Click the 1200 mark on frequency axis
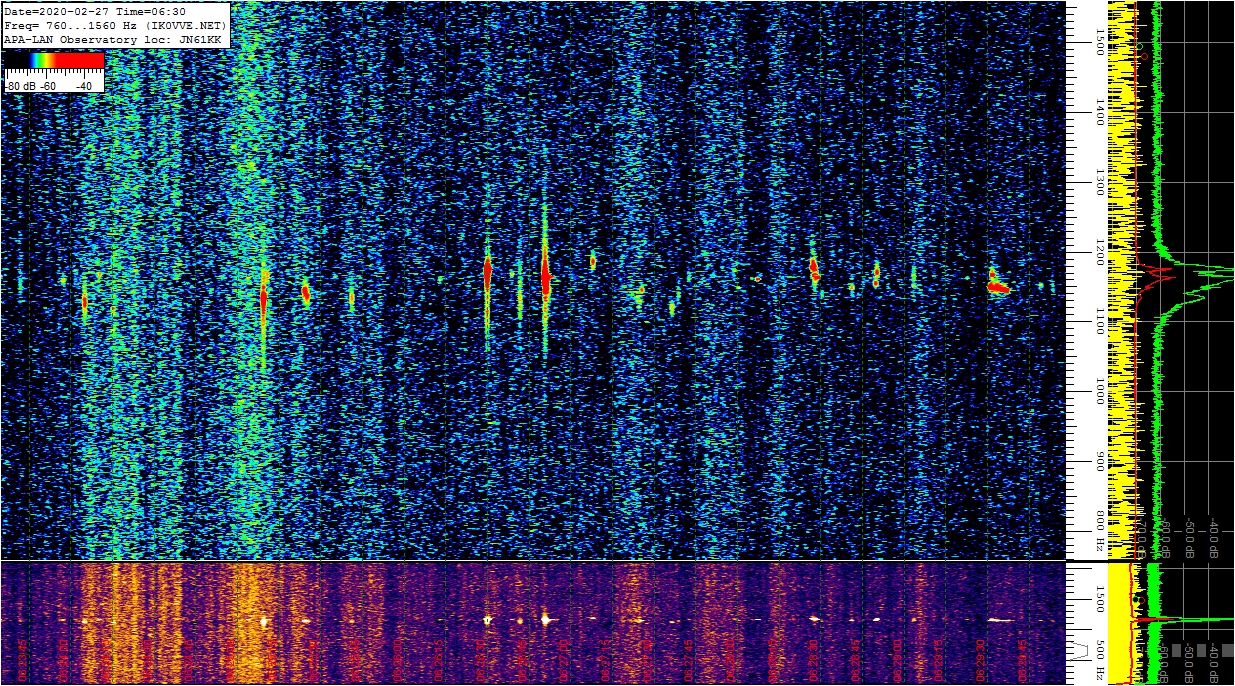This screenshot has height=686, width=1235. click(x=1098, y=251)
